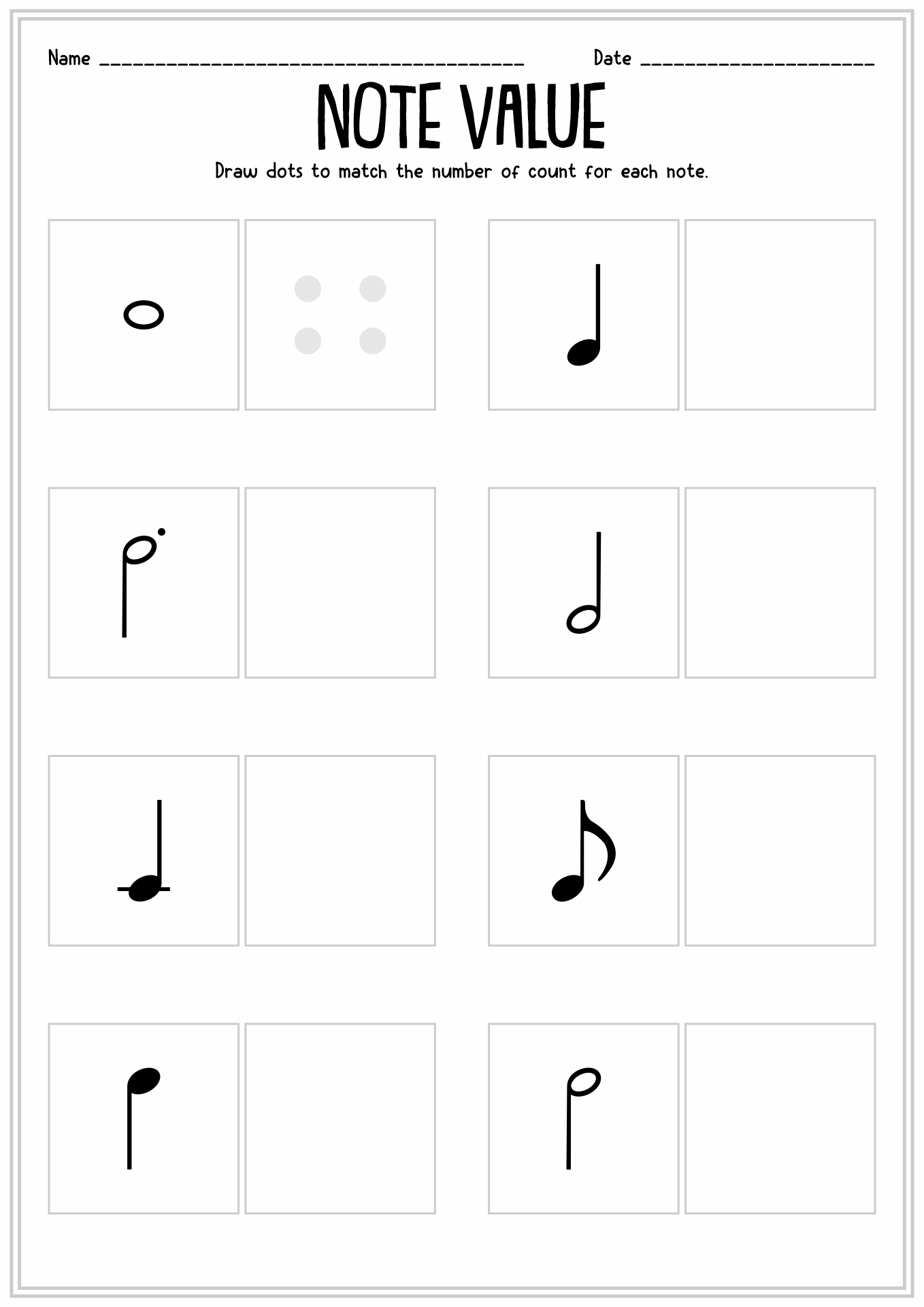Screen dimensions: 924x1307
Task: Click the whole note symbol
Action: (144, 315)
